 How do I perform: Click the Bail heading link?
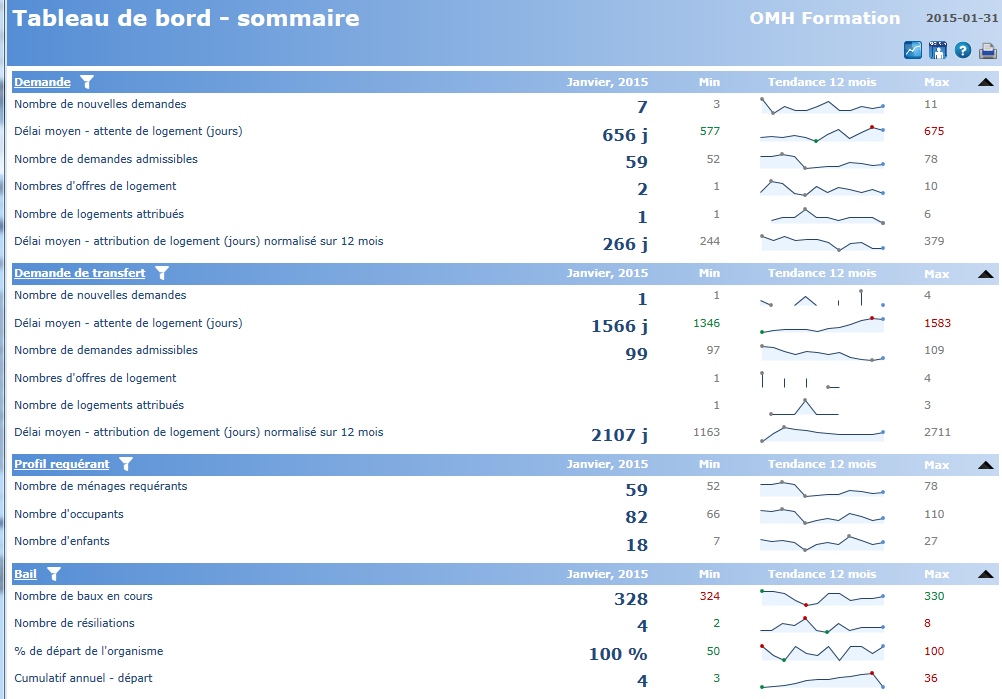click(25, 574)
